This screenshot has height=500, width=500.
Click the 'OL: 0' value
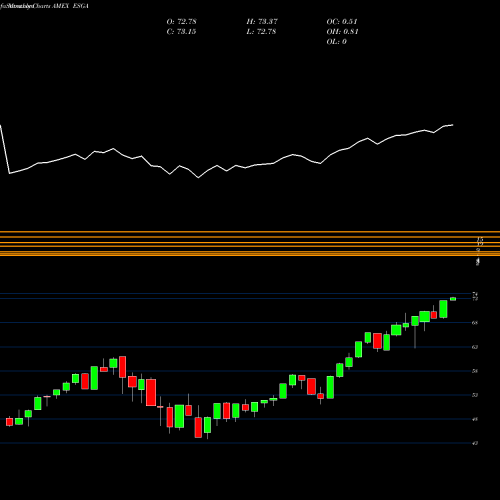(x=336, y=42)
